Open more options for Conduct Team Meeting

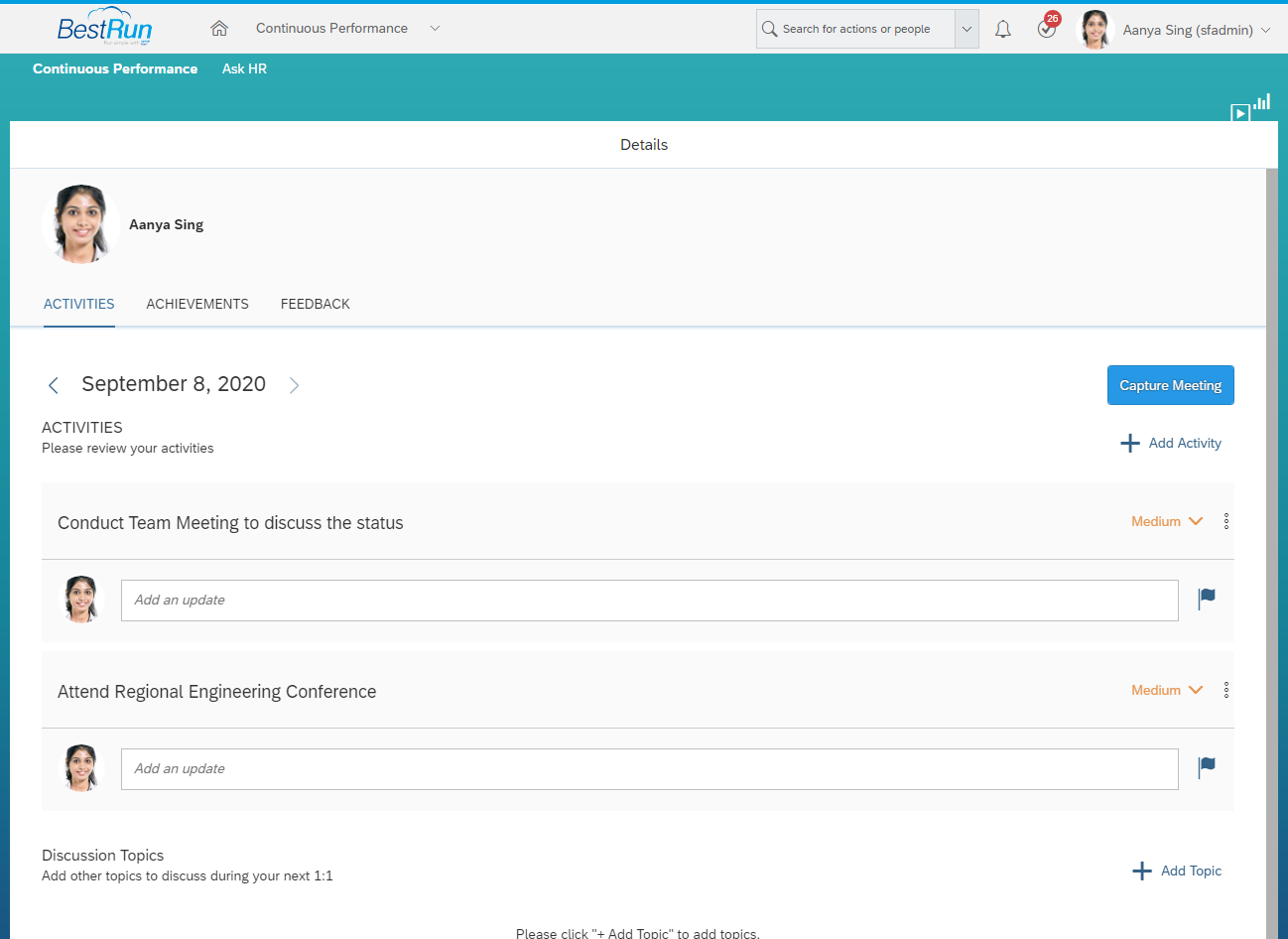1226,521
